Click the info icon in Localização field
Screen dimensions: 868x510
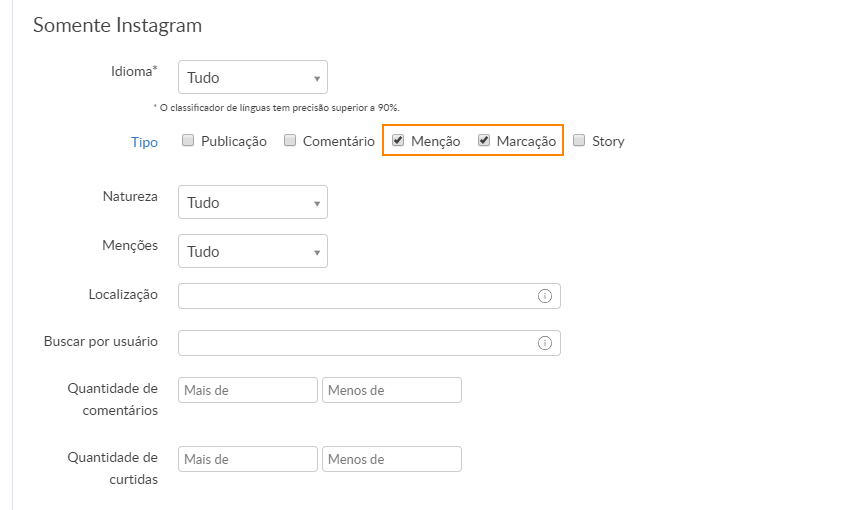pos(545,296)
